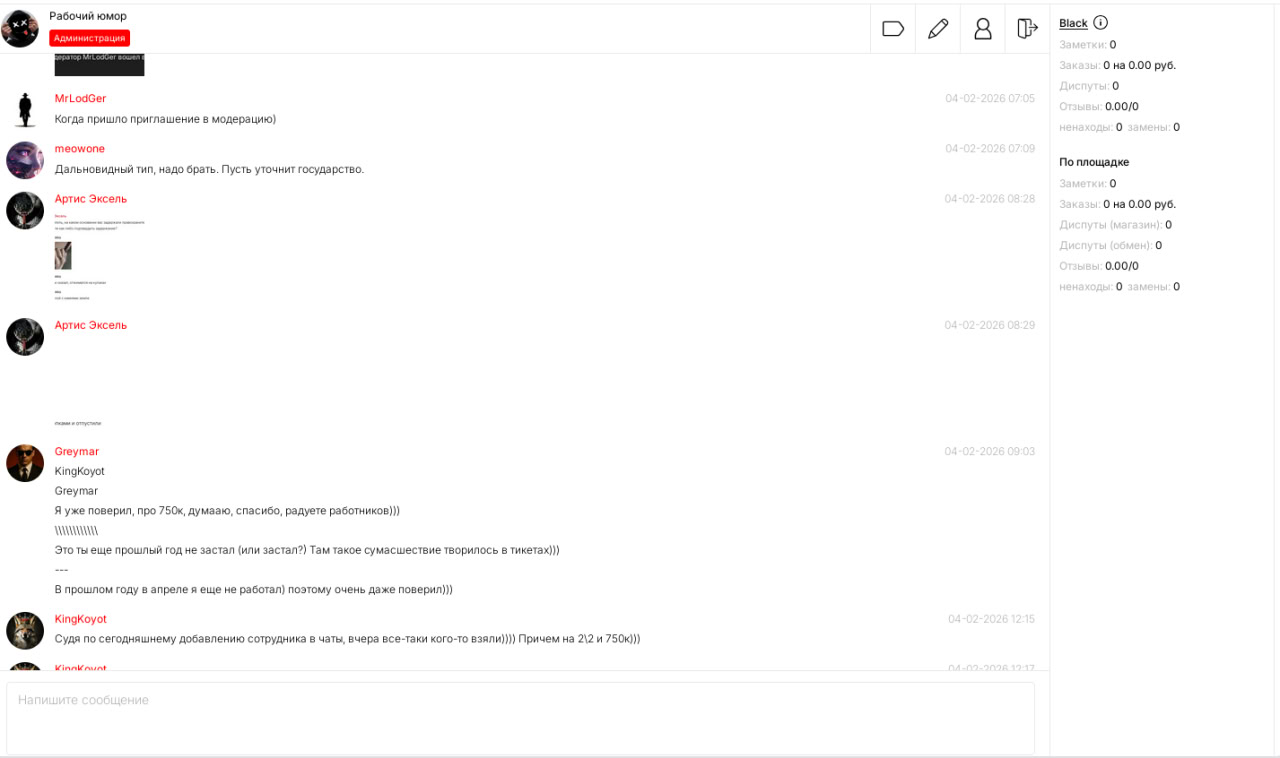Click MrLodGer's avatar image
Viewport: 1280px width, 758px height.
coord(25,109)
